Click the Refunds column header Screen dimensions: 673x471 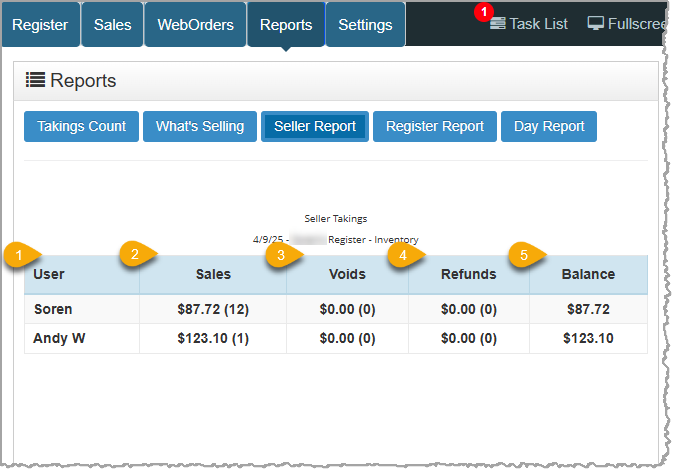coord(469,274)
